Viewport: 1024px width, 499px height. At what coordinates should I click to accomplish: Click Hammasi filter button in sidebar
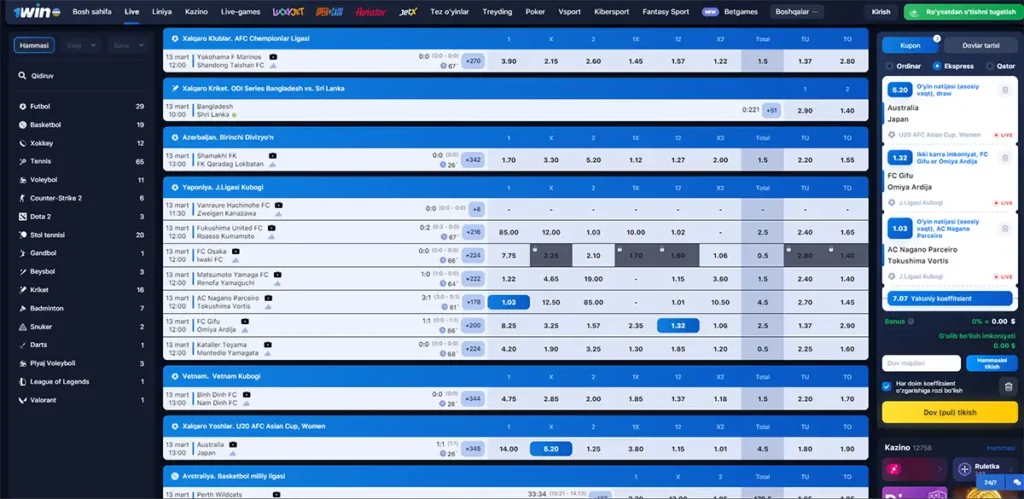(34, 45)
